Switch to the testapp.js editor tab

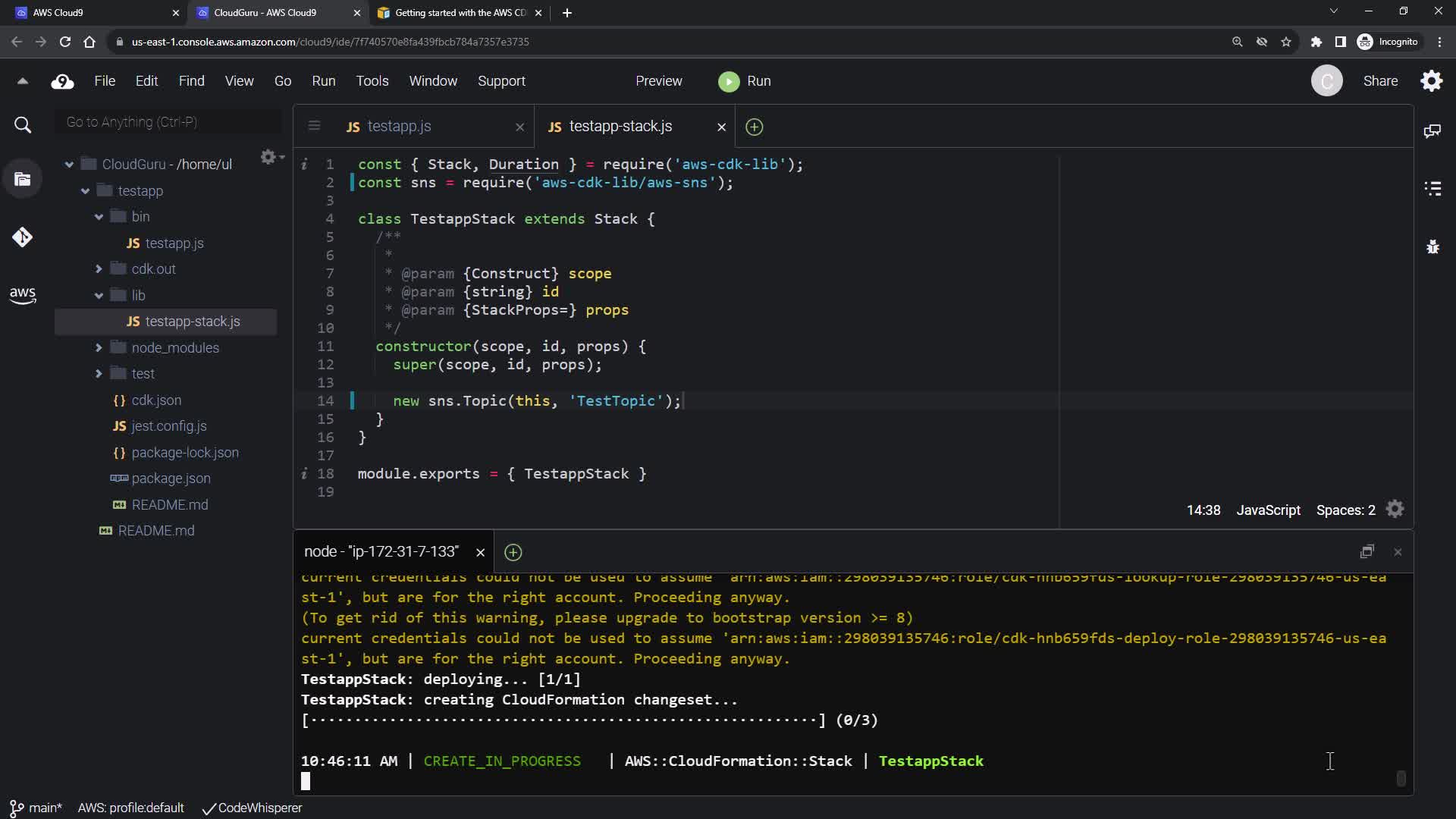tap(399, 127)
